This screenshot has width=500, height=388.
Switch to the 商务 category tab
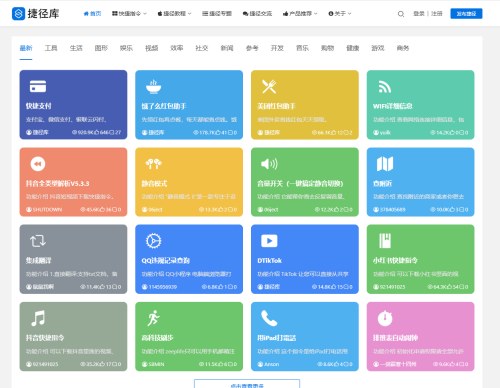click(x=403, y=48)
